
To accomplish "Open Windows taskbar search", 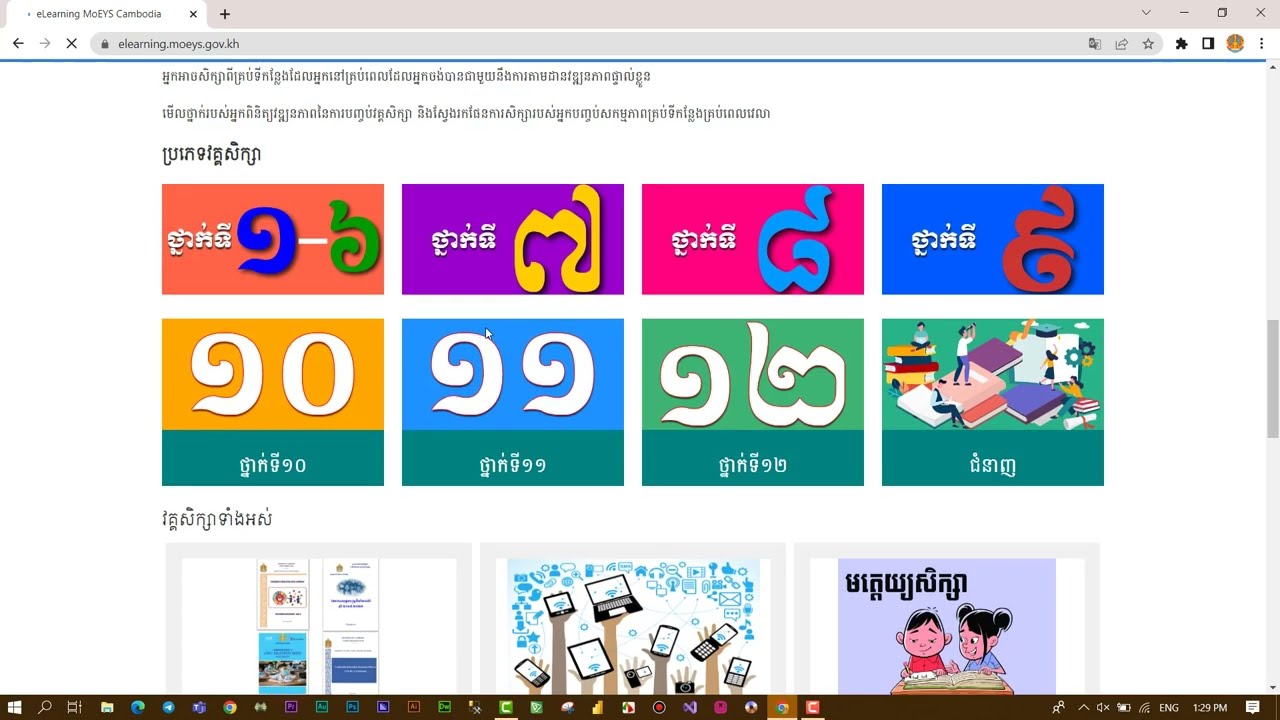I will click(x=45, y=707).
